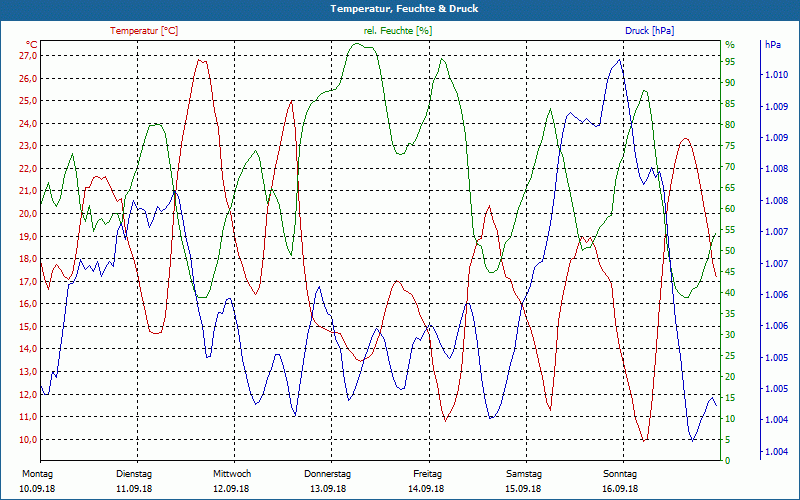The height and width of the screenshot is (500, 800).
Task: Click the chart title "Temperatur, Feuchte & Druck"
Action: pyautogui.click(x=404, y=9)
